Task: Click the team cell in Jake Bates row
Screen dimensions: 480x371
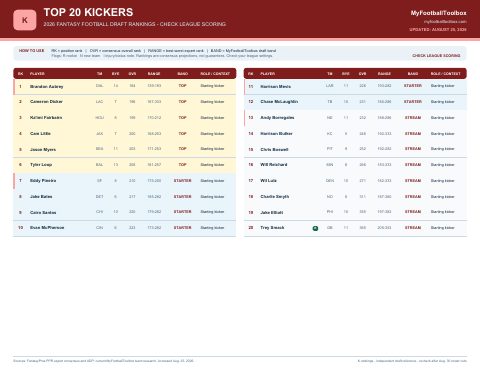Action: tap(99, 196)
